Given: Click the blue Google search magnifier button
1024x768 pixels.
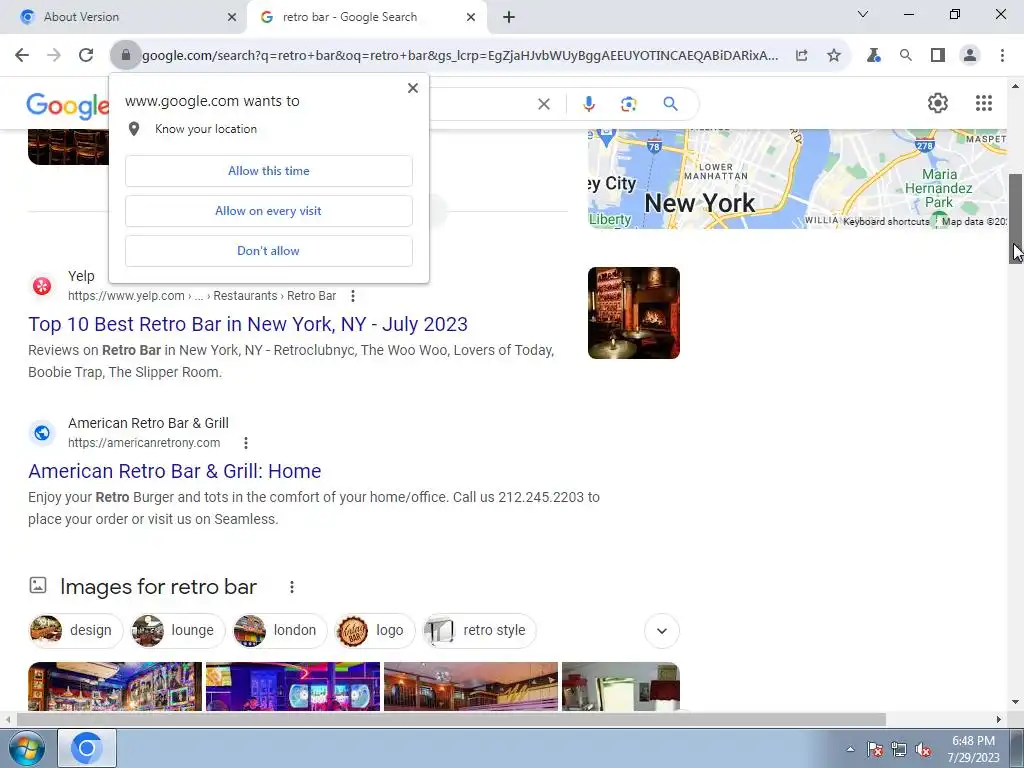Looking at the screenshot, I should 670,104.
